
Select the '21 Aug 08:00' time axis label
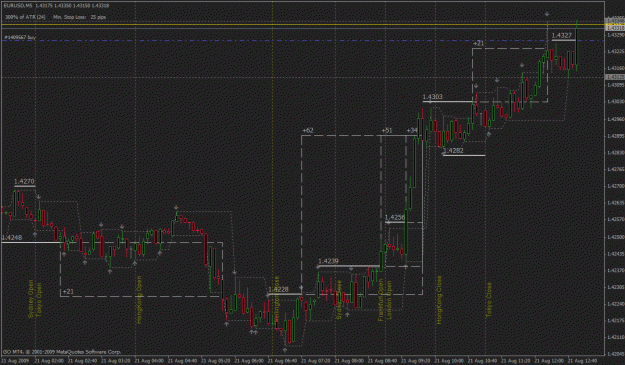349,361
